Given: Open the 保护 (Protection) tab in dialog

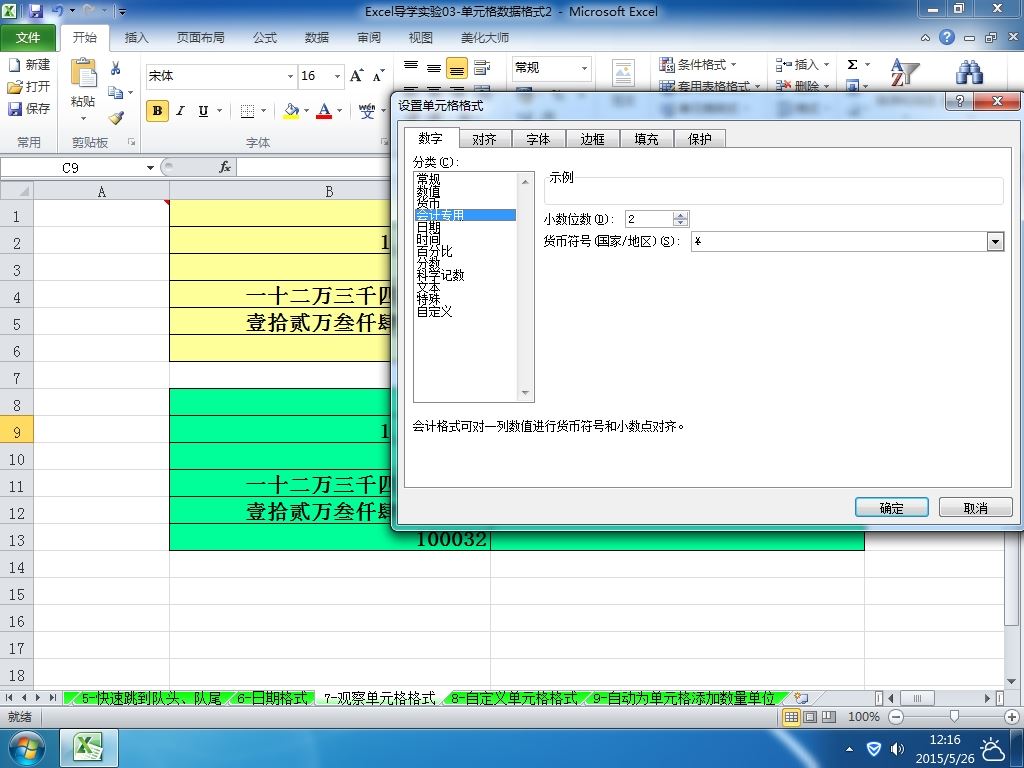Looking at the screenshot, I should [x=699, y=139].
